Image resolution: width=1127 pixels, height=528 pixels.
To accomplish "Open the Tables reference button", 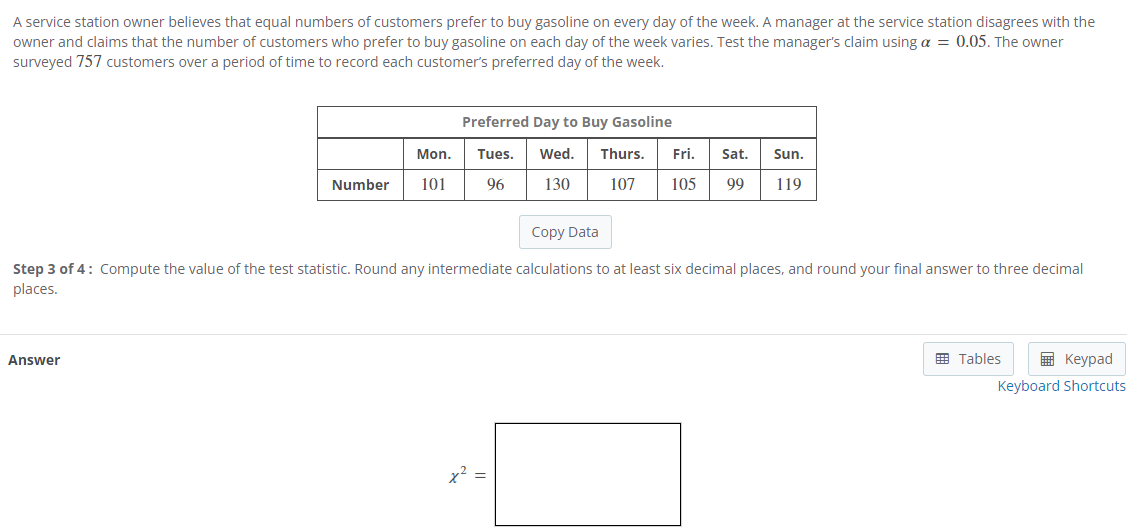I will coord(968,358).
